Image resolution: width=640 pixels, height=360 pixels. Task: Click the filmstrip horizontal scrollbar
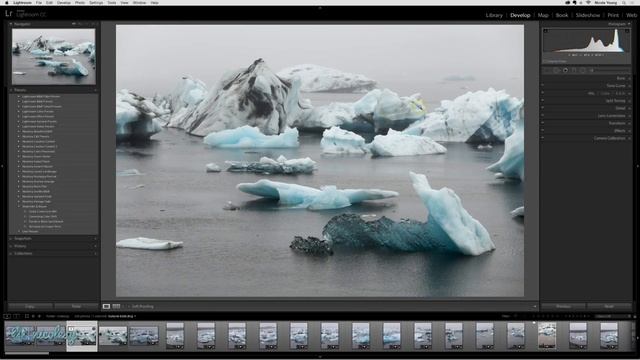coord(27,353)
